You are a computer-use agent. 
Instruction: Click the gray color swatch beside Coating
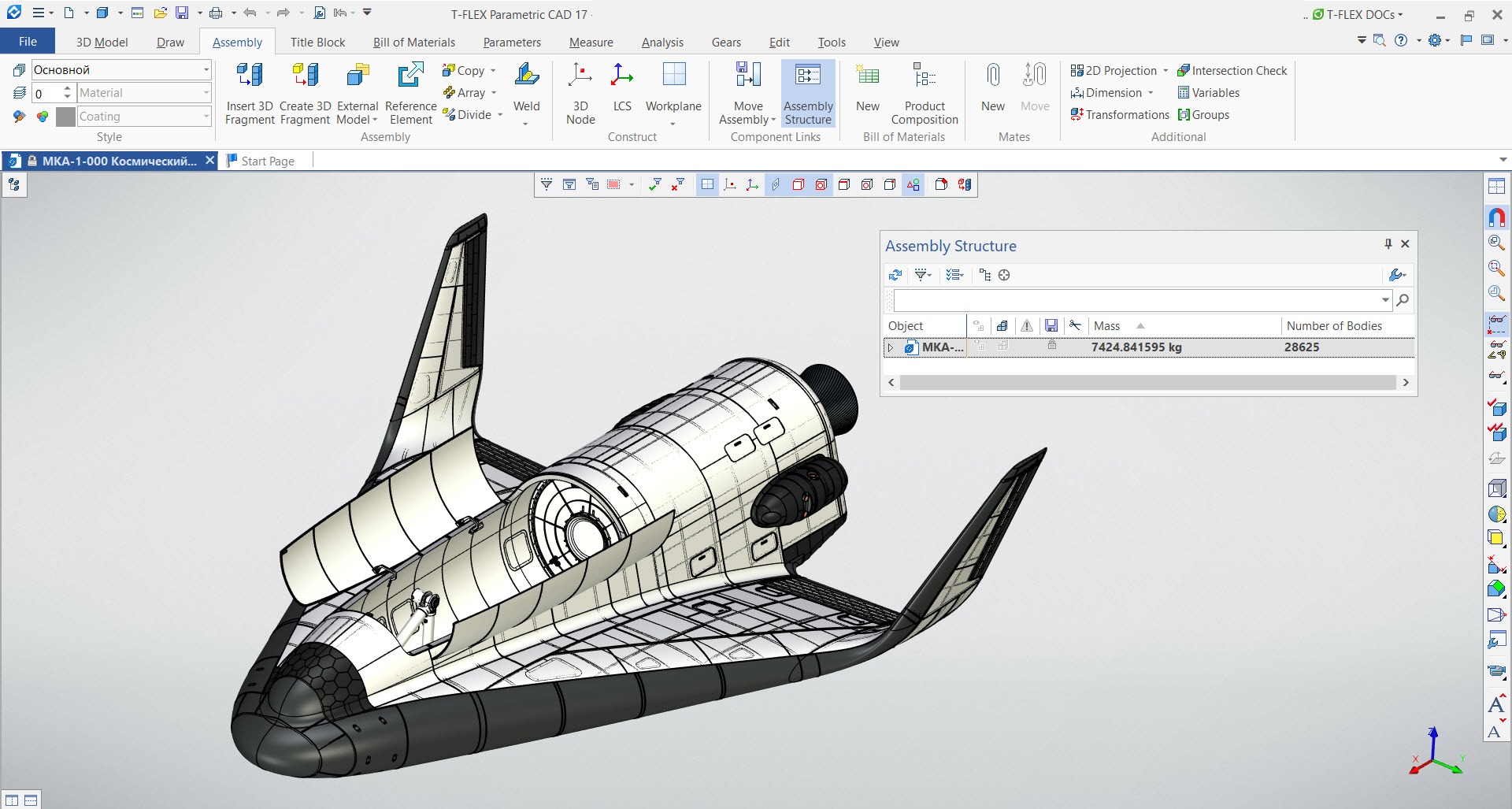click(66, 117)
